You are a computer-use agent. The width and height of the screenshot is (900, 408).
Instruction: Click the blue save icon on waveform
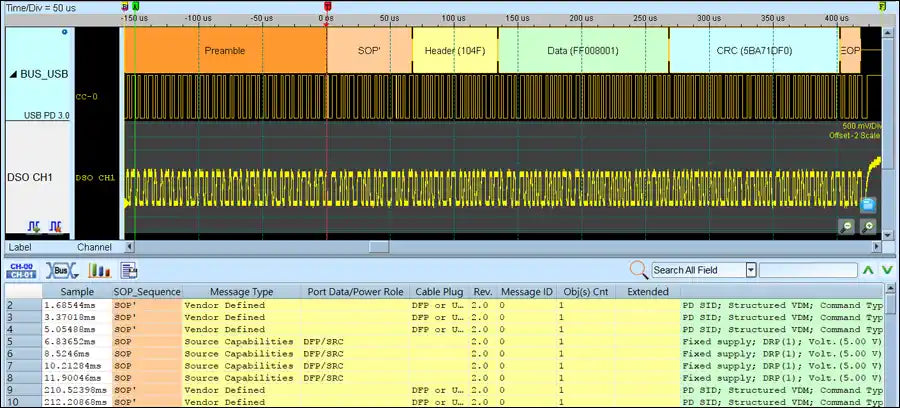point(868,205)
